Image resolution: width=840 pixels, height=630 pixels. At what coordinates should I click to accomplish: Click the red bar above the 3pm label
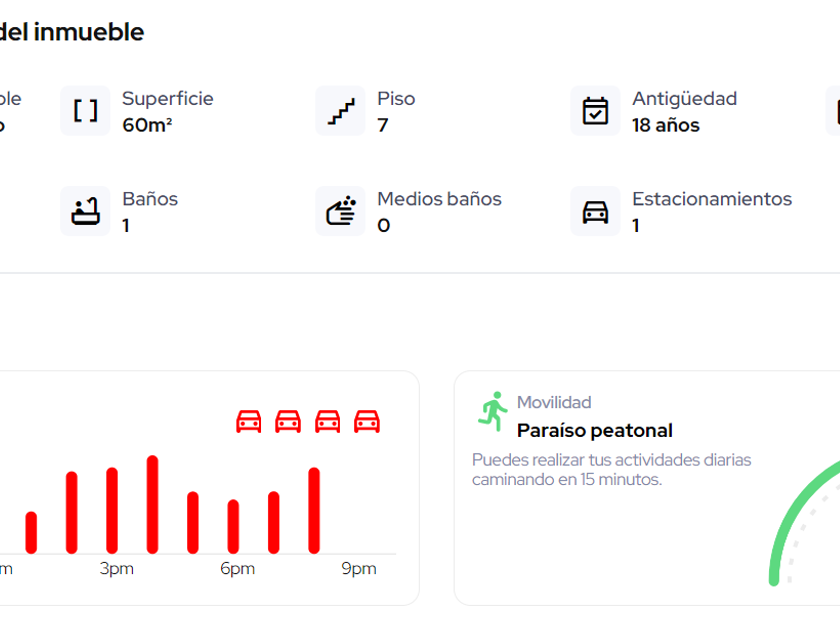pos(112,510)
